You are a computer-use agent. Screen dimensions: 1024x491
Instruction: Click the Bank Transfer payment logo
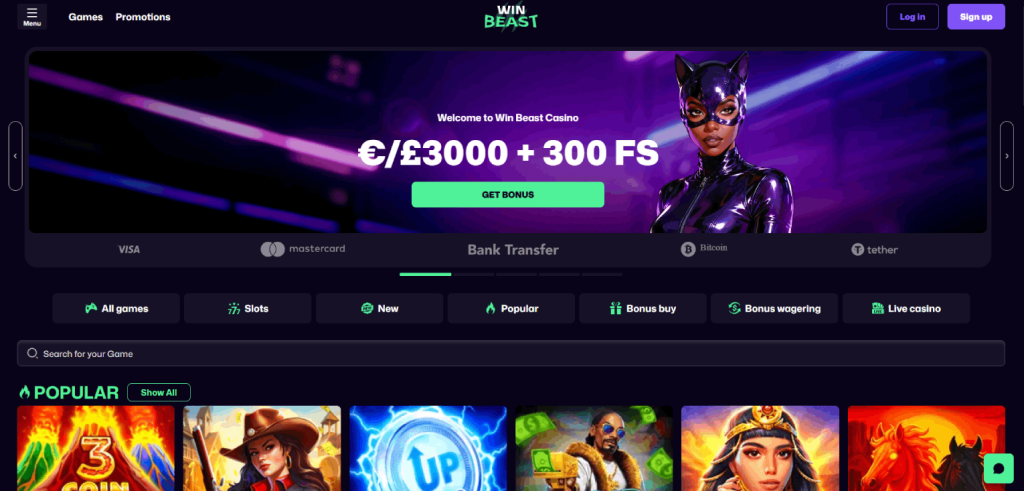pyautogui.click(x=513, y=249)
